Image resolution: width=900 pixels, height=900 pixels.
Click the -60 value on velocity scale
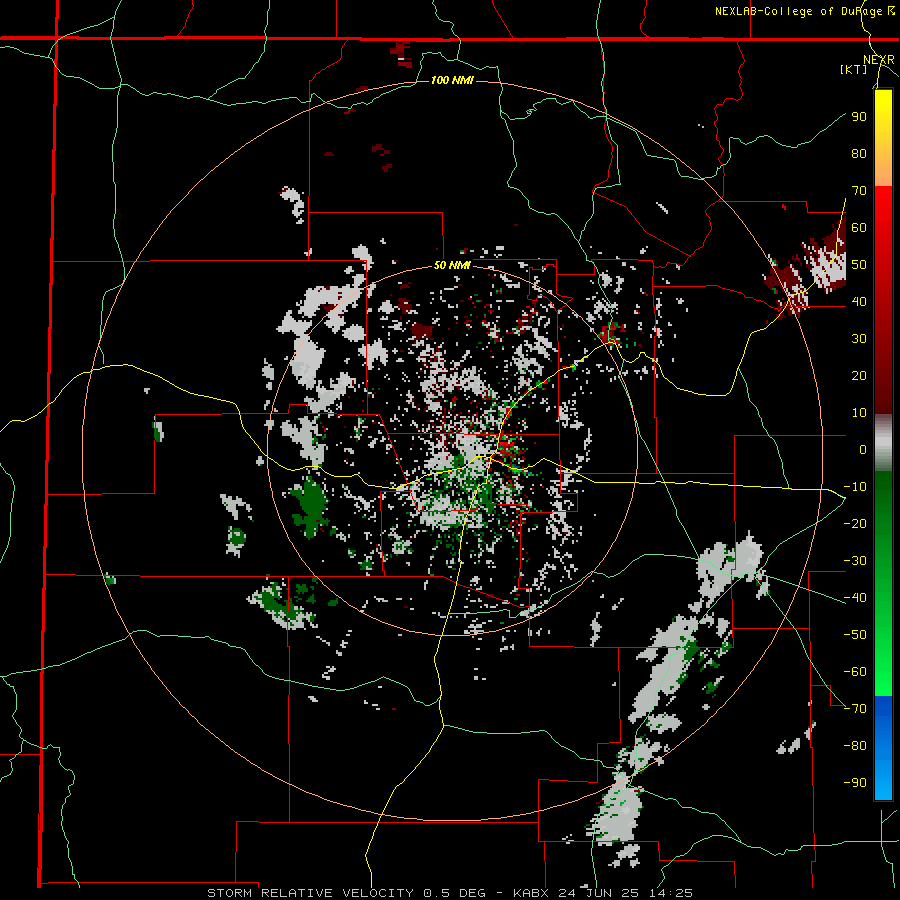(x=855, y=672)
